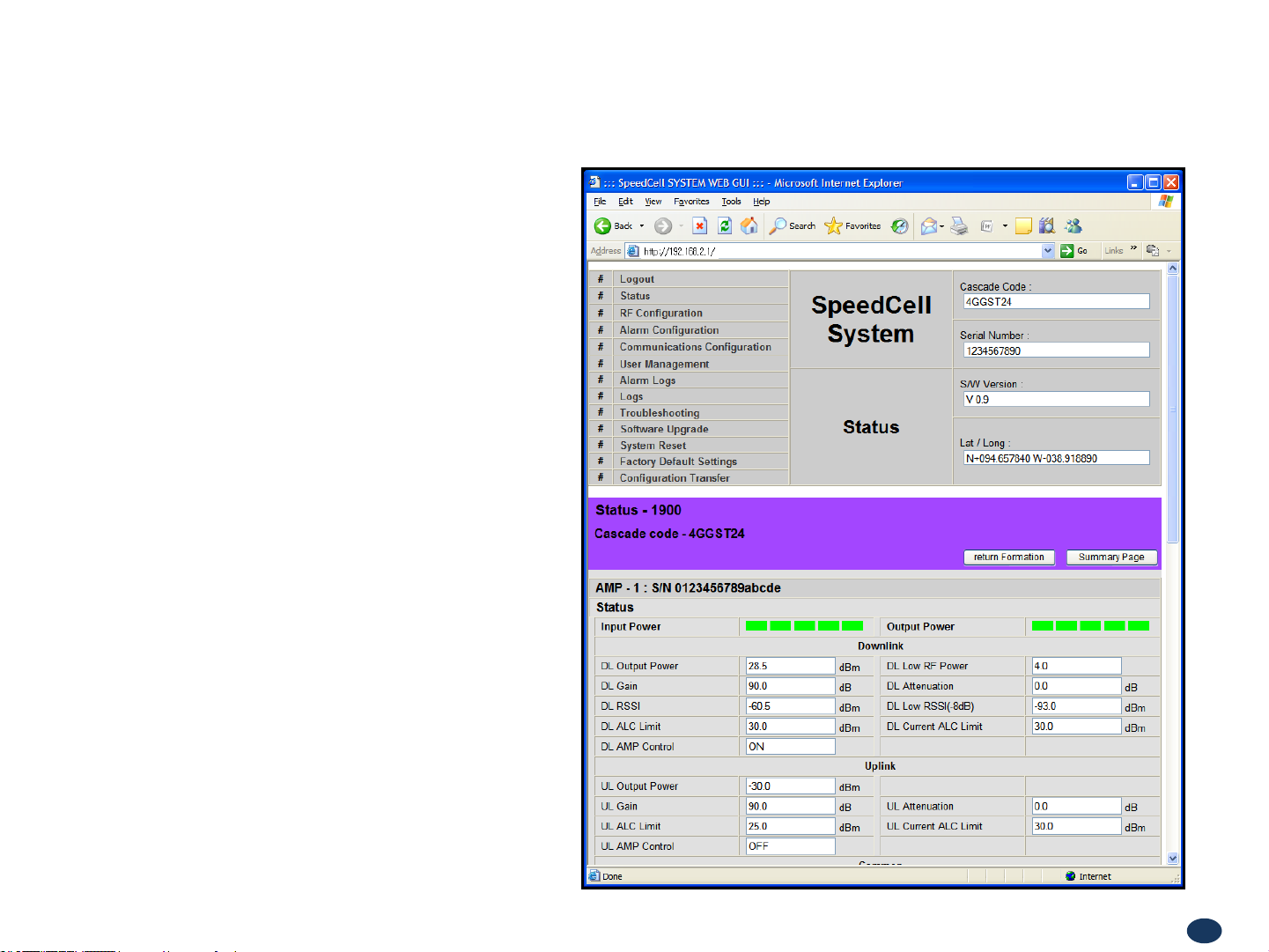
Task: Click the Mail envelope icon
Action: click(x=929, y=226)
